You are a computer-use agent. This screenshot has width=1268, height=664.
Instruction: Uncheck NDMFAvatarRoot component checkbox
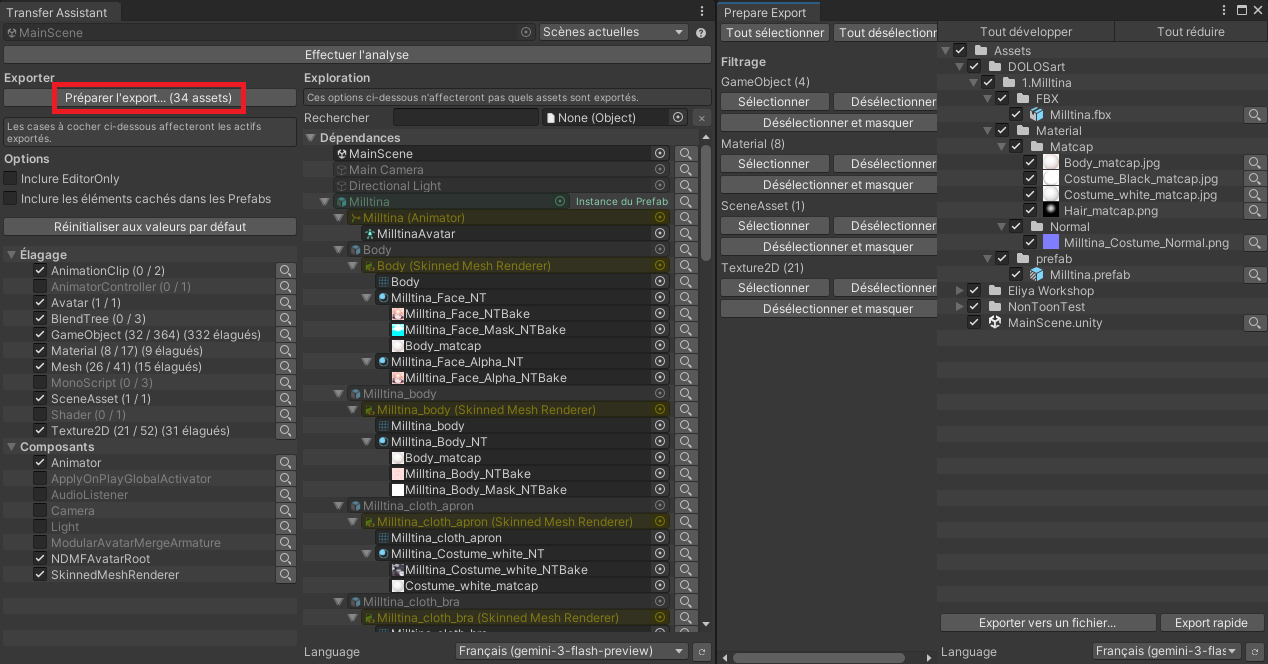(x=40, y=559)
